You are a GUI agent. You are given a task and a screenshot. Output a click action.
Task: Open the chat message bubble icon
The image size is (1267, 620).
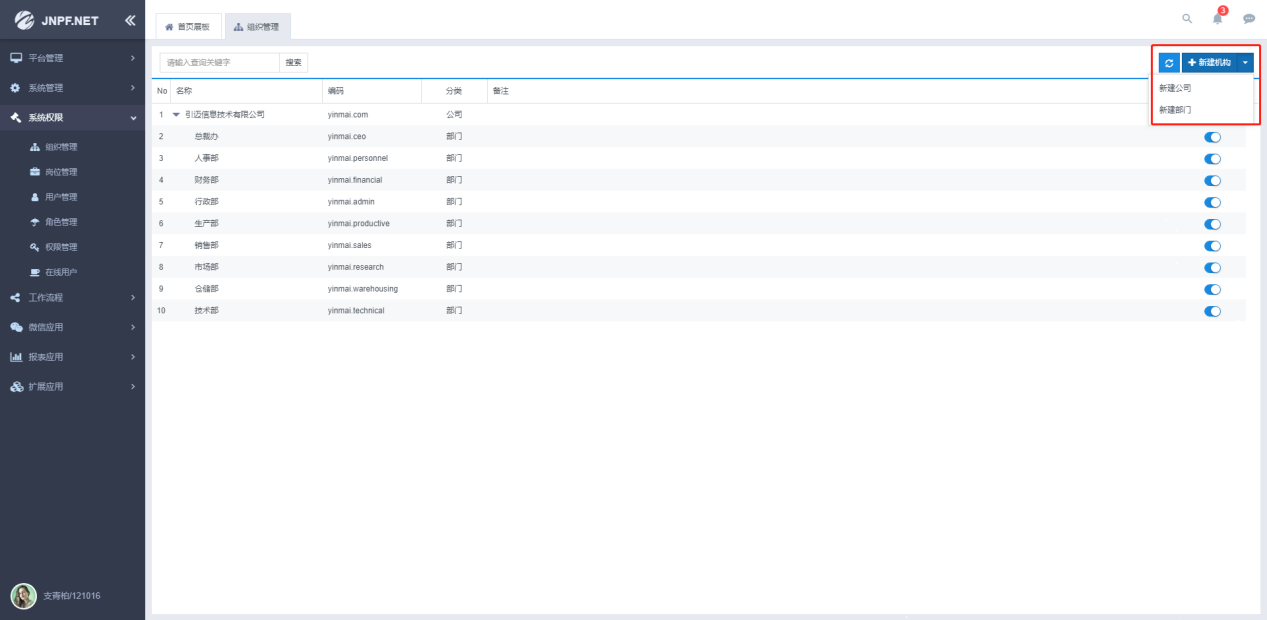[x=1248, y=18]
